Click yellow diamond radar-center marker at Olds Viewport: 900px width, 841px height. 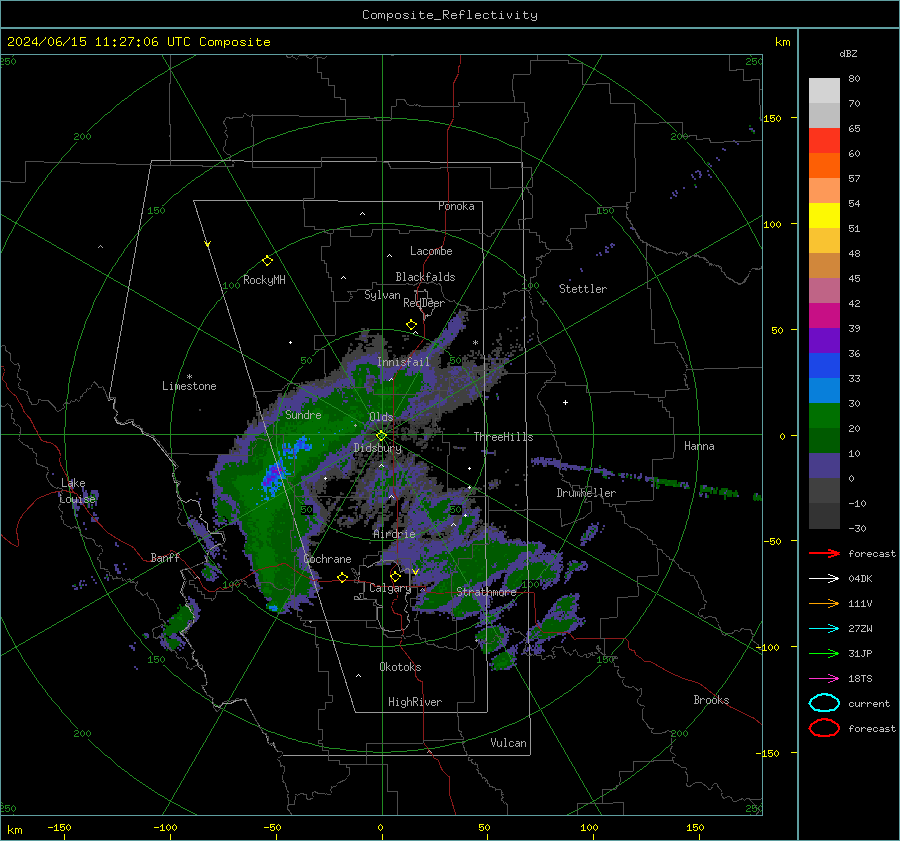381,436
